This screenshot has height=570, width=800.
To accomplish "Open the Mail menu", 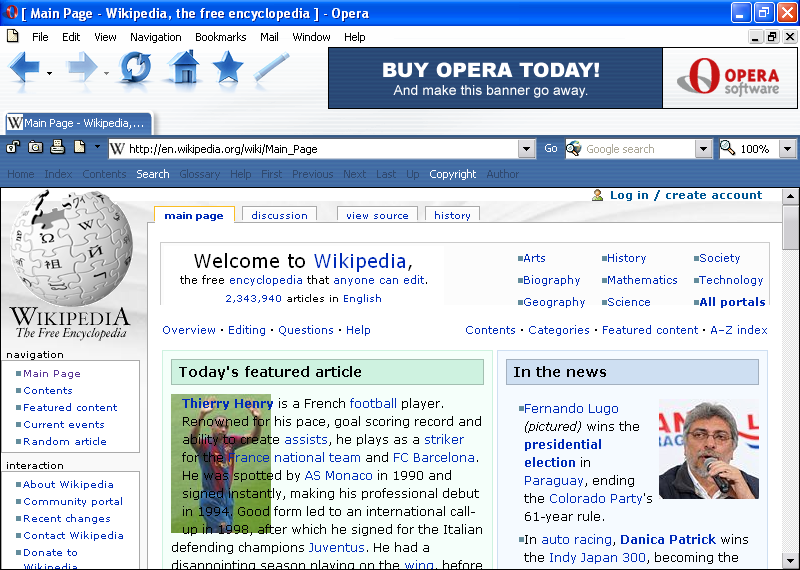I will click(x=269, y=37).
